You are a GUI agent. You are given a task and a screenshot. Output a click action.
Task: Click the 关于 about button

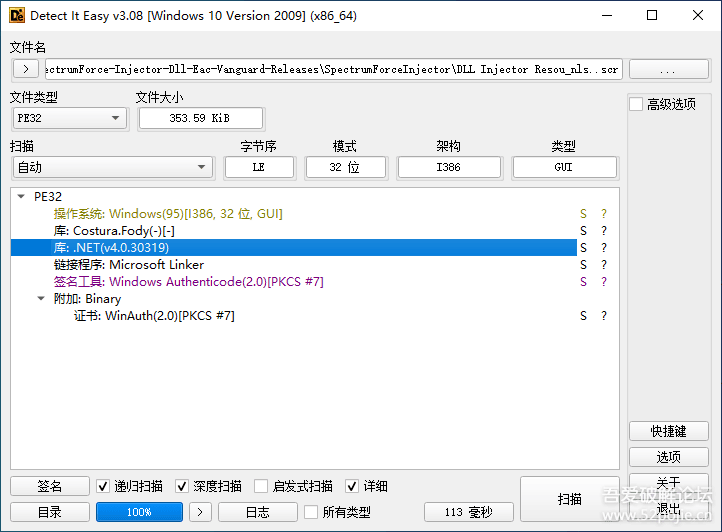(x=669, y=482)
